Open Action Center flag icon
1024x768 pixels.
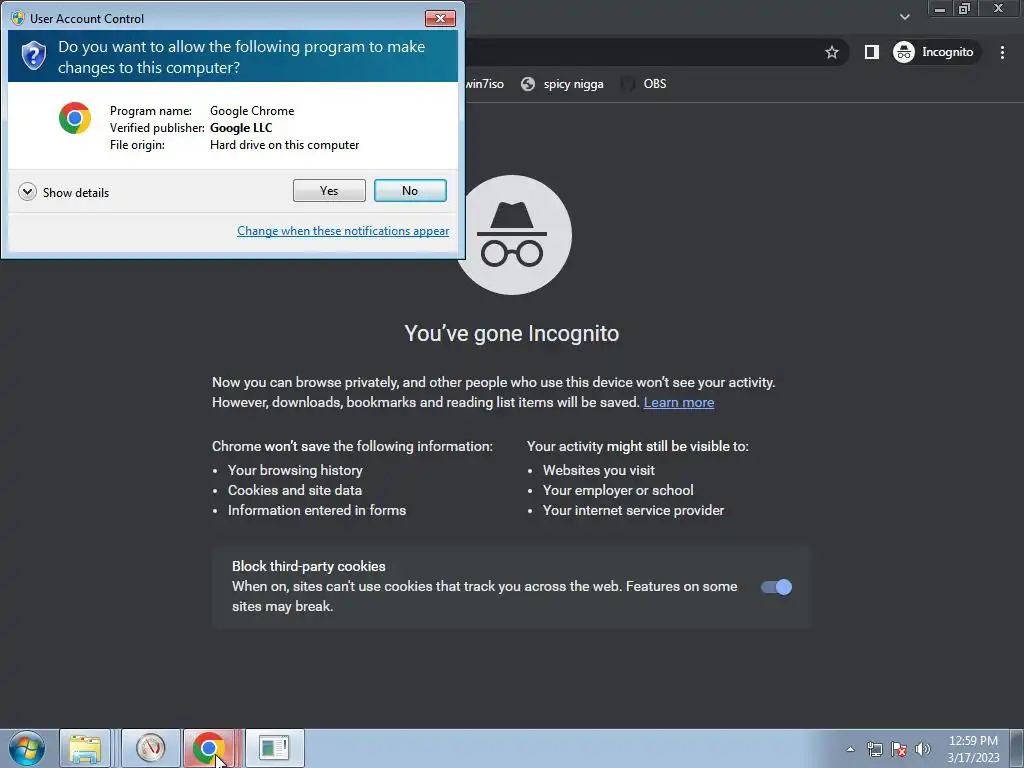(899, 749)
